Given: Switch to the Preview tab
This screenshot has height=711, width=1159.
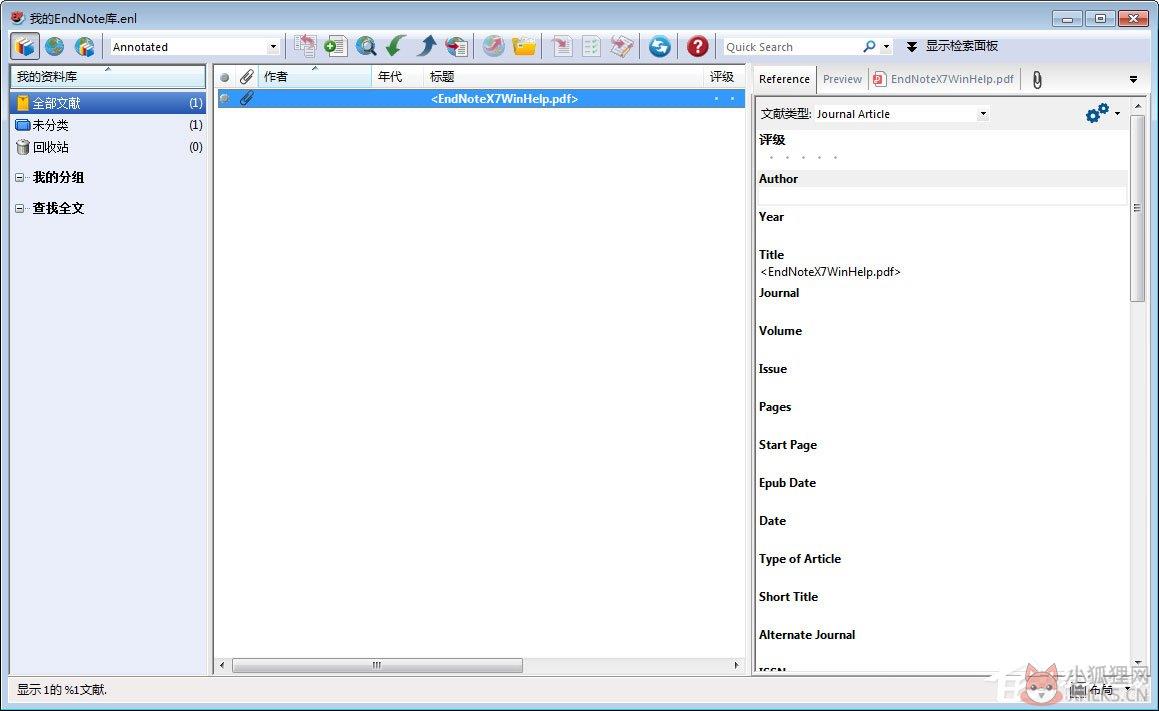Looking at the screenshot, I should coord(842,79).
